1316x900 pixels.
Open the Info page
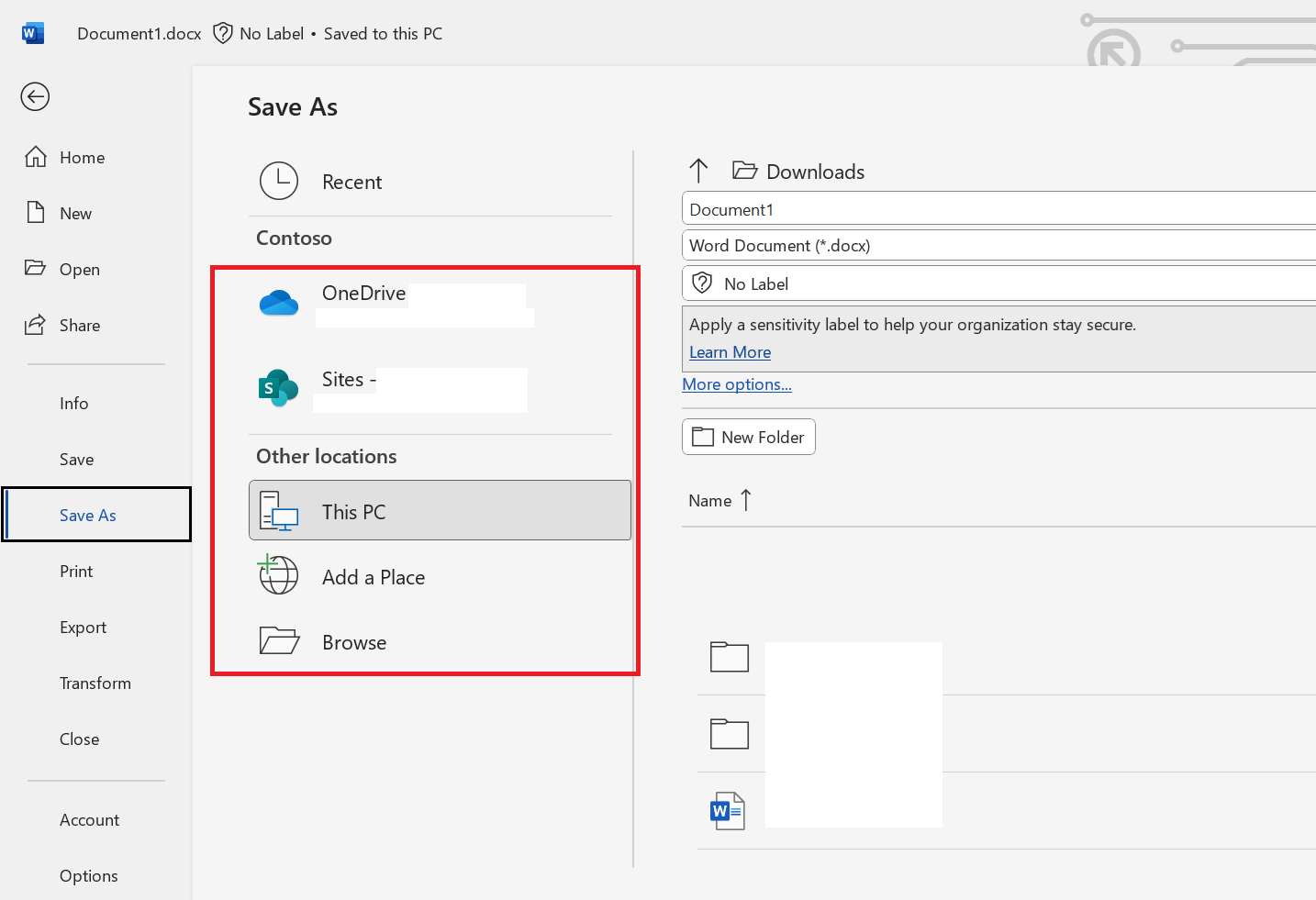coord(74,404)
